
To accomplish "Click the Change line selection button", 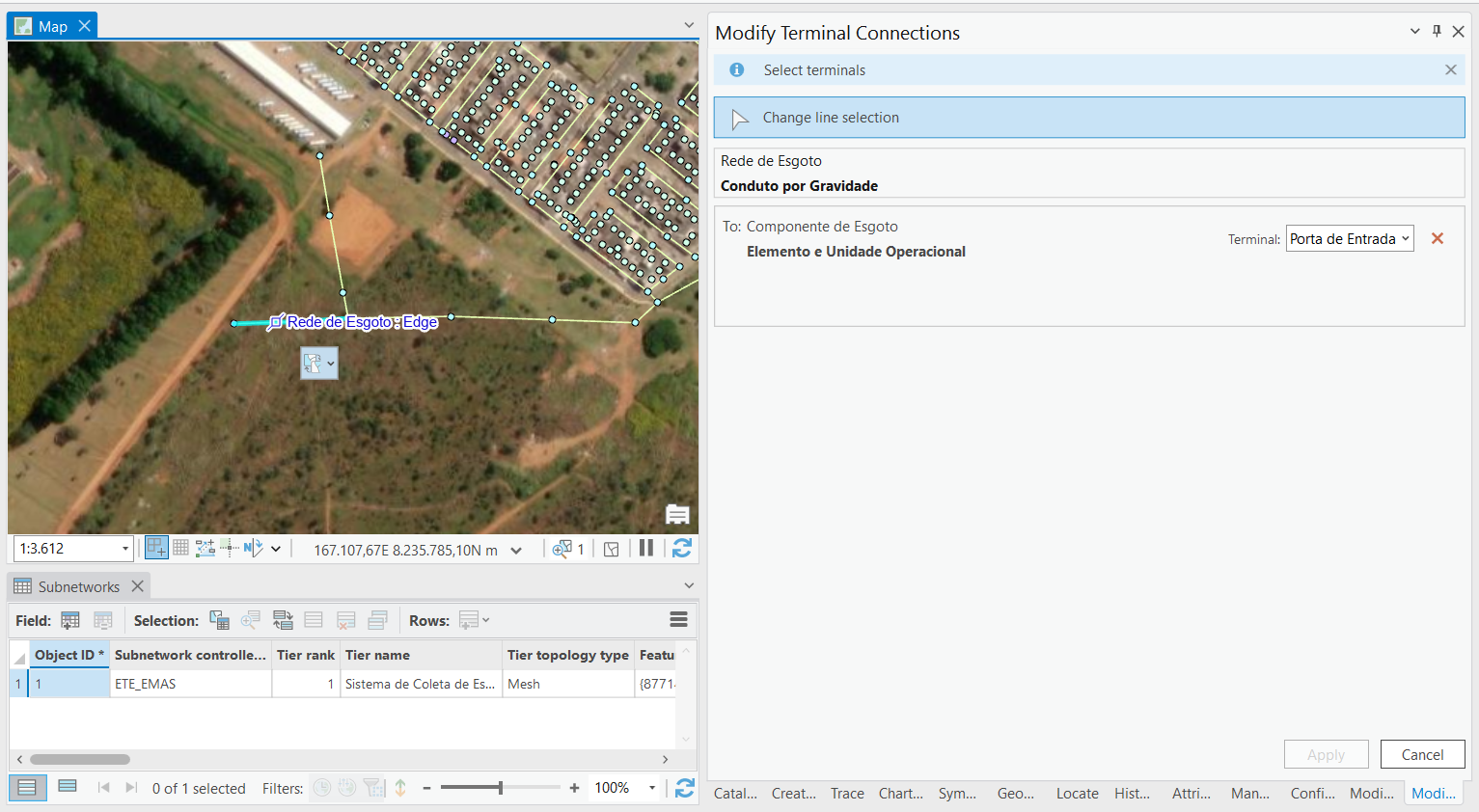I will [x=1088, y=117].
